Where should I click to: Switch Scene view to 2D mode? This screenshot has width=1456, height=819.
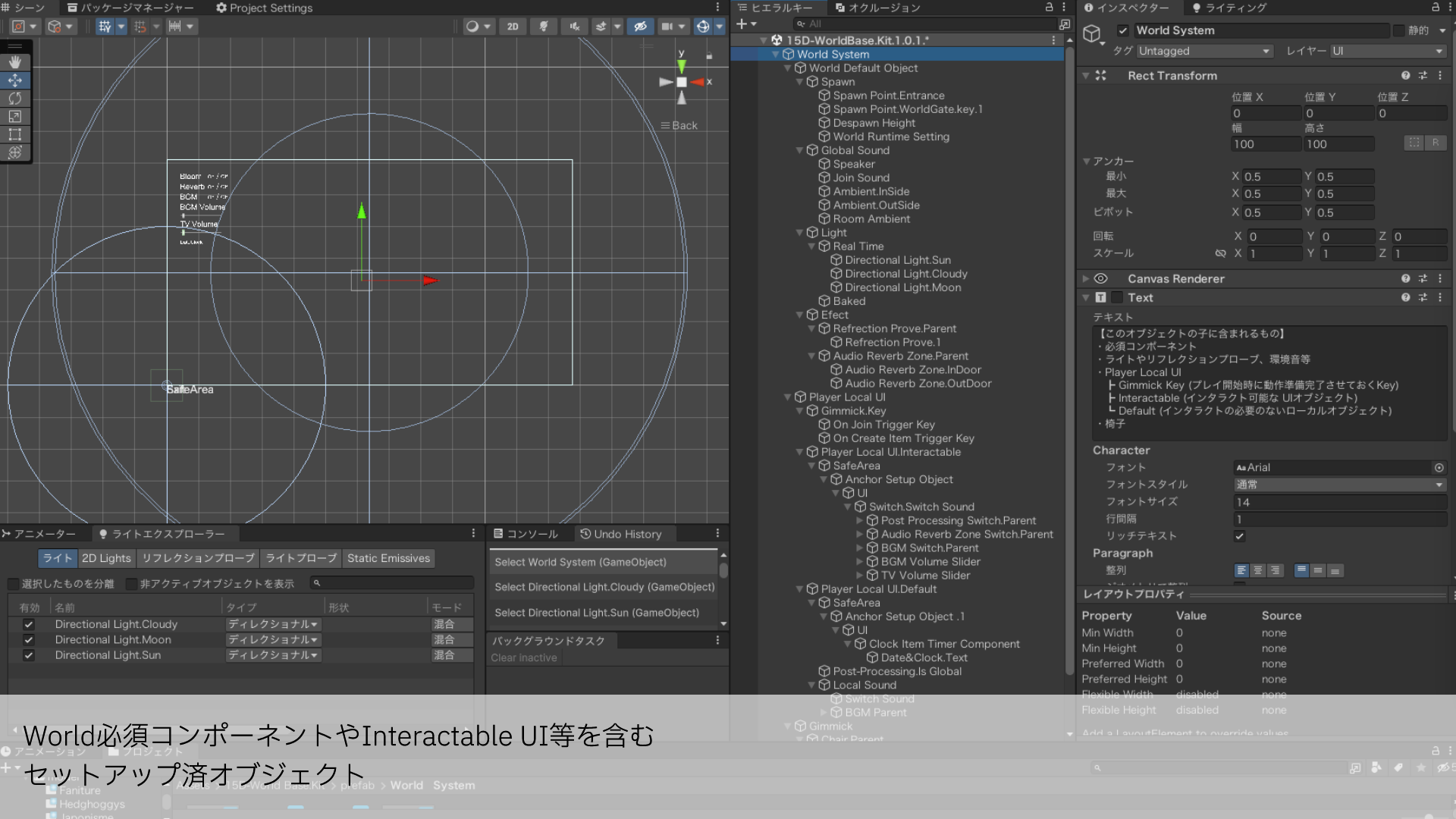click(513, 26)
